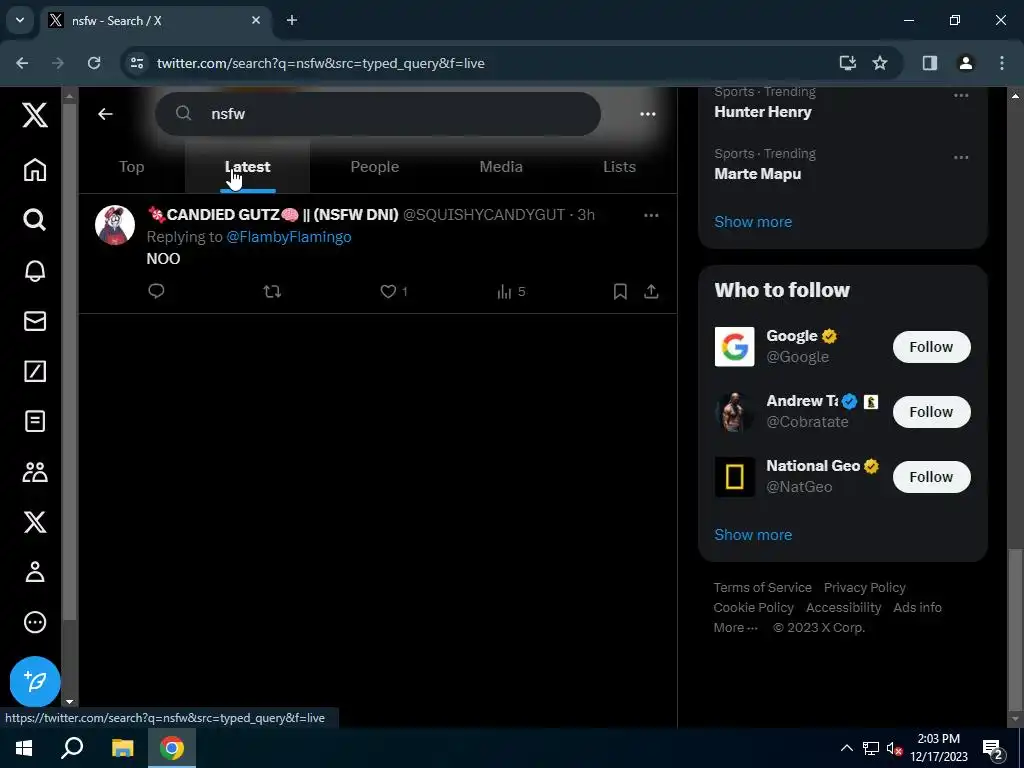Open More circle-ellipsis sidebar icon
1024x768 pixels.
(x=35, y=622)
